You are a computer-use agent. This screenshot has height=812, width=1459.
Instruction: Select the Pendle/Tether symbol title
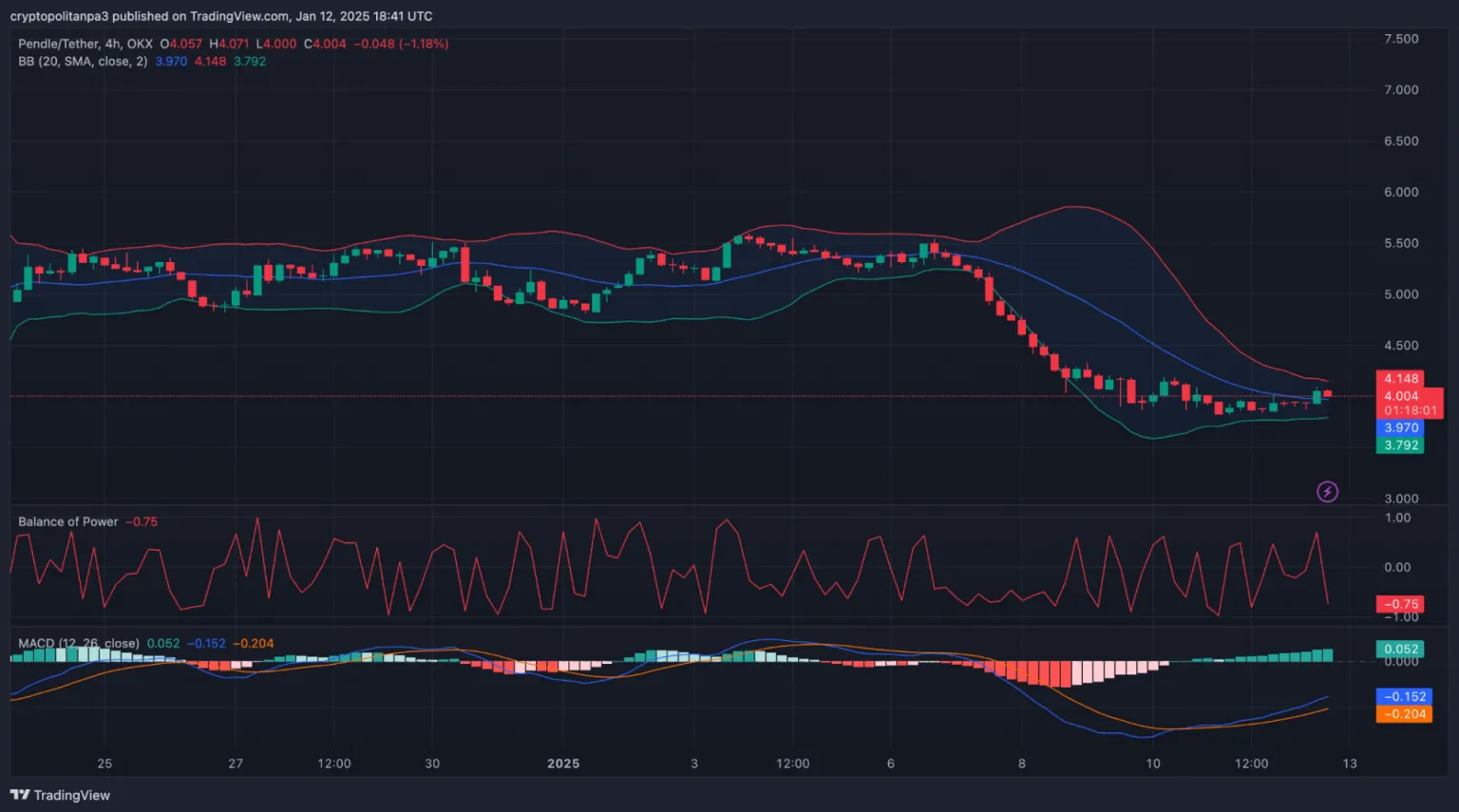click(x=85, y=44)
